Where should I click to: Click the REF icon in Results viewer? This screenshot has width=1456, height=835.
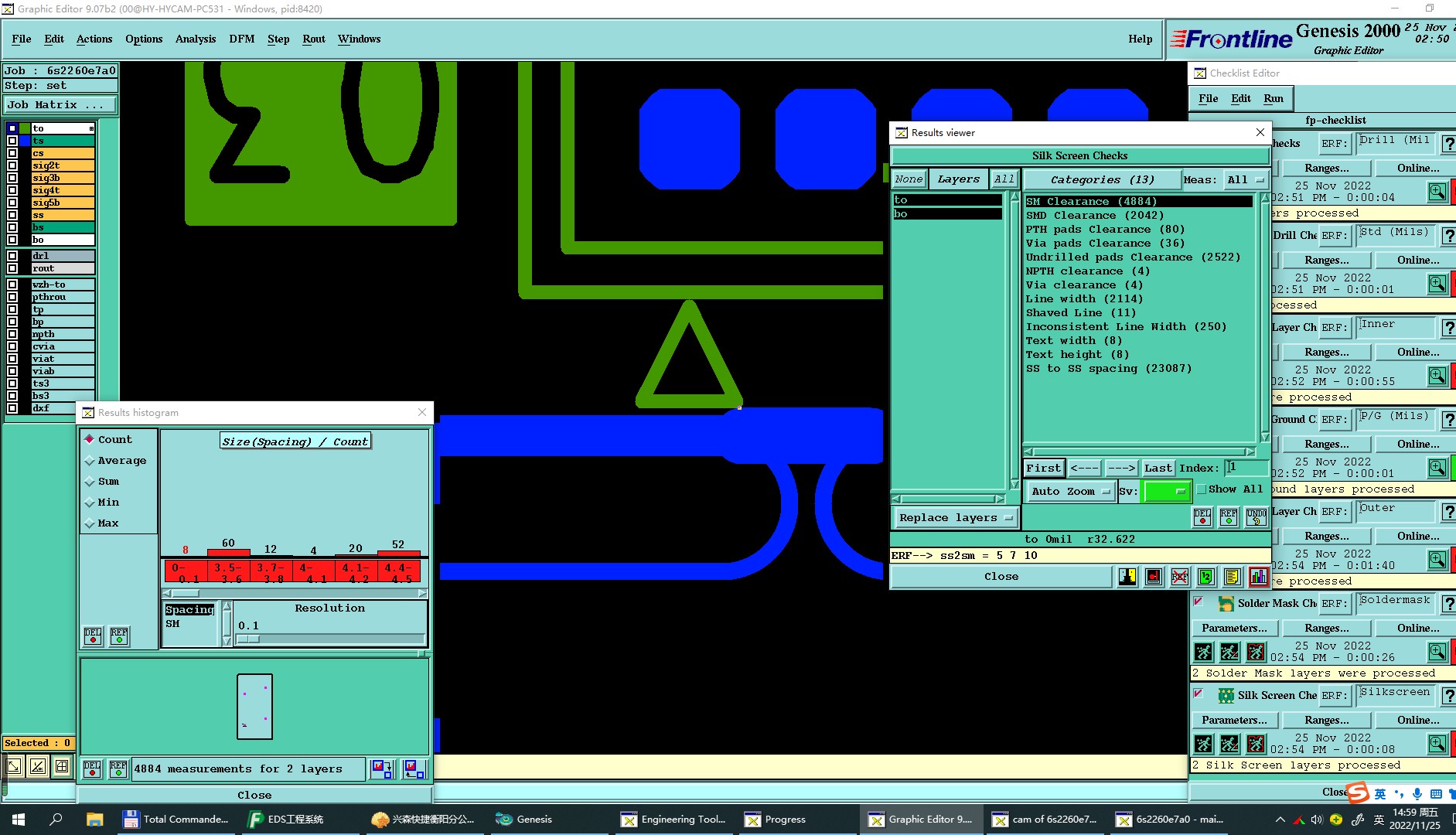(1229, 517)
